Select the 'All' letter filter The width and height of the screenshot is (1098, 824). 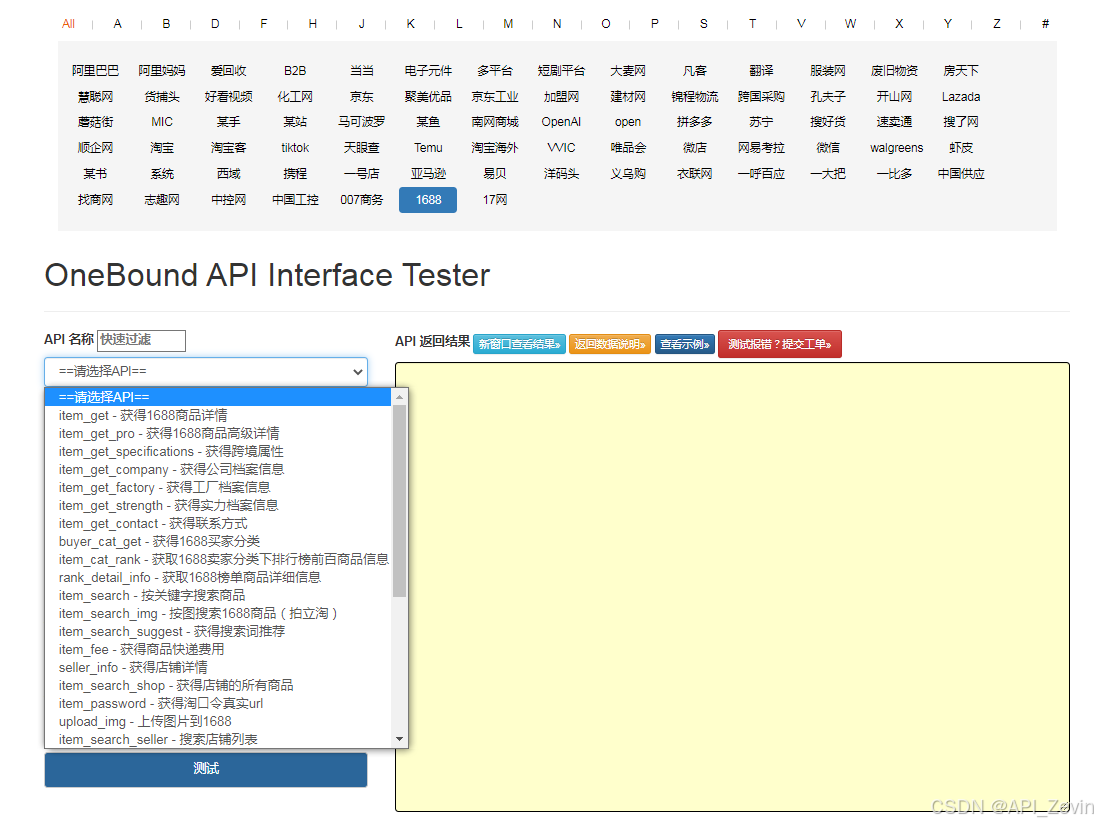(68, 24)
